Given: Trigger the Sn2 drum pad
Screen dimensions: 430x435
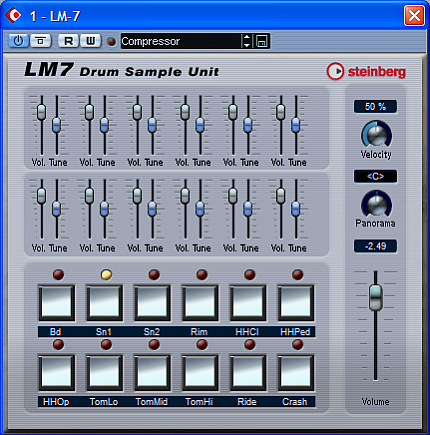Looking at the screenshot, I should (152, 303).
